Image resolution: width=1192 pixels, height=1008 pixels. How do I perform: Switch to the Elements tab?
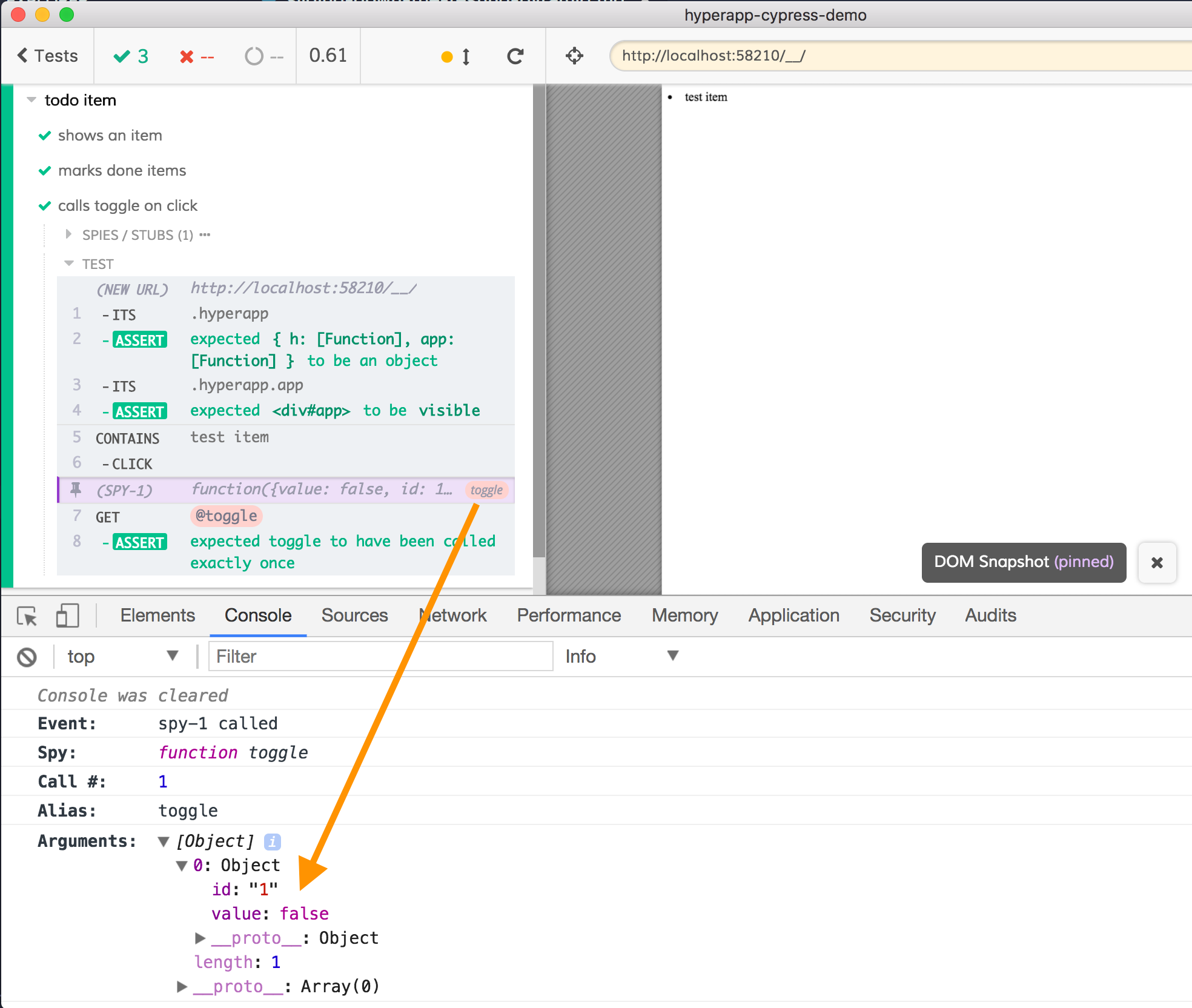[157, 615]
